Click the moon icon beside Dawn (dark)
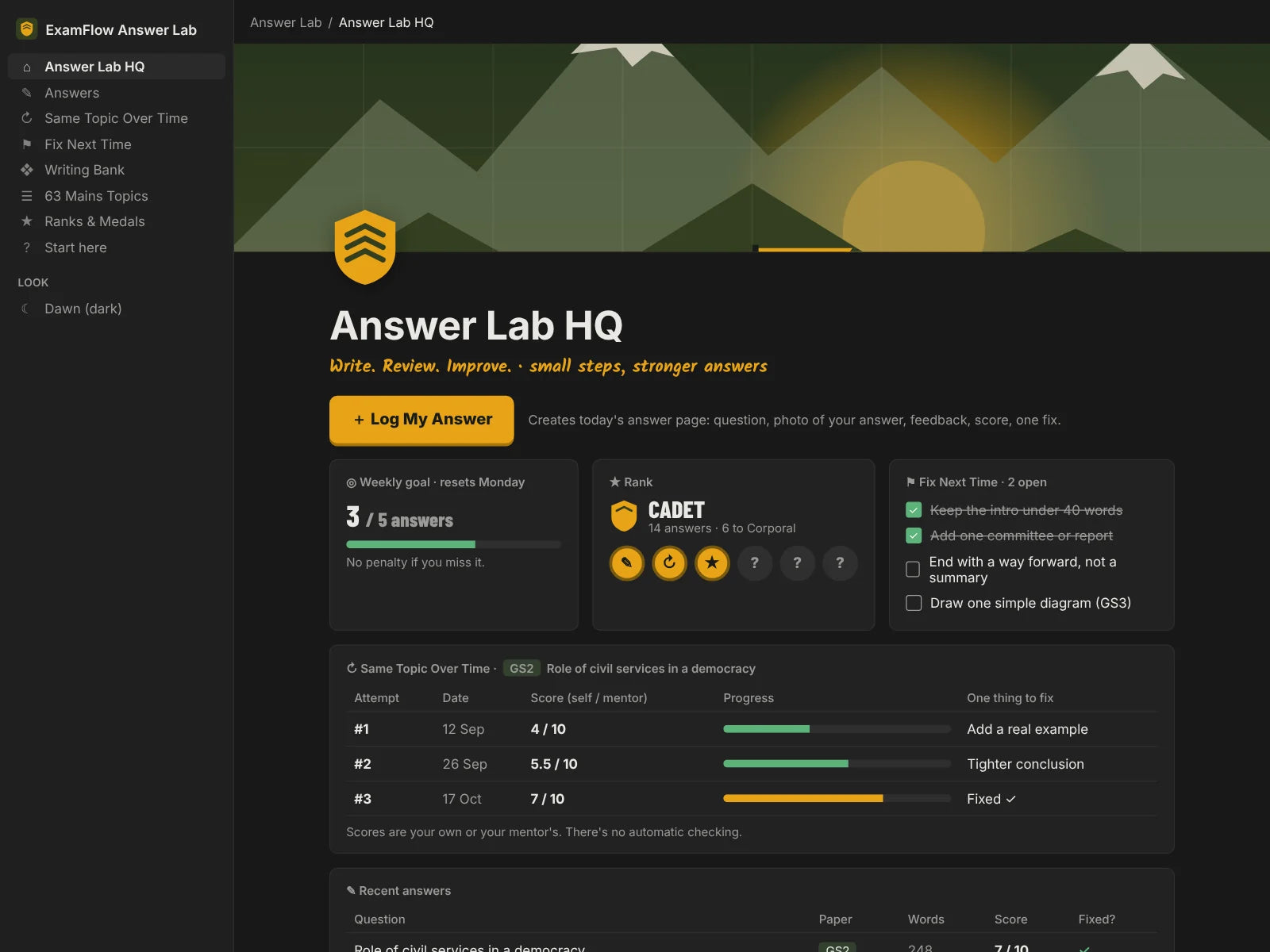1270x952 pixels. point(25,309)
